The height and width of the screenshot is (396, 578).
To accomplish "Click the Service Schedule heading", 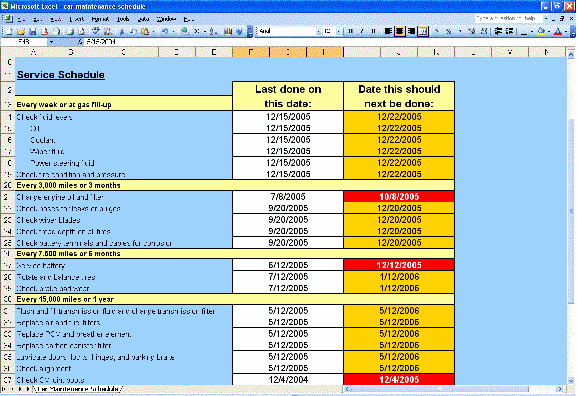I will tap(61, 74).
